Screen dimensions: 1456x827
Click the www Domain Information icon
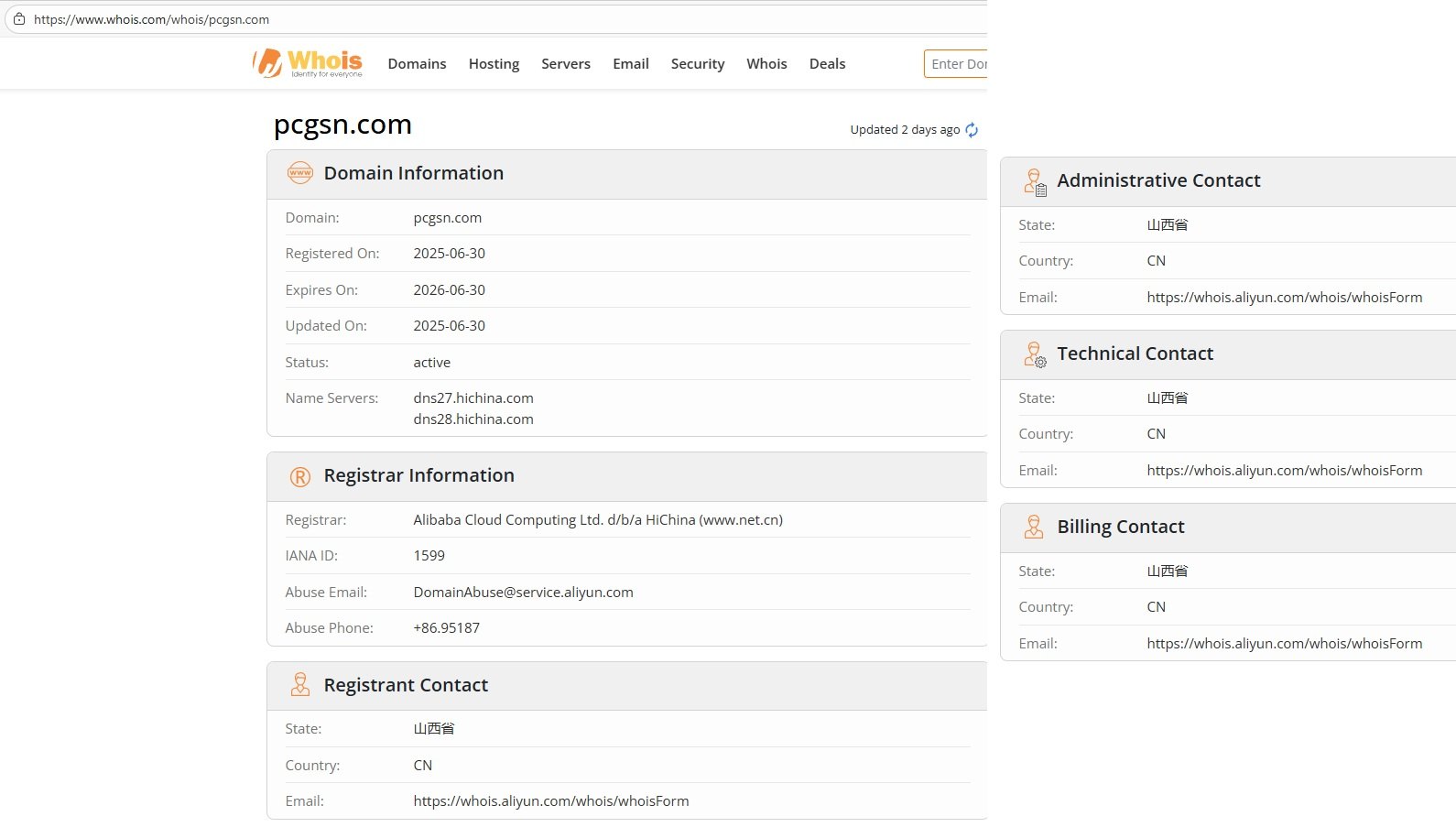click(300, 173)
